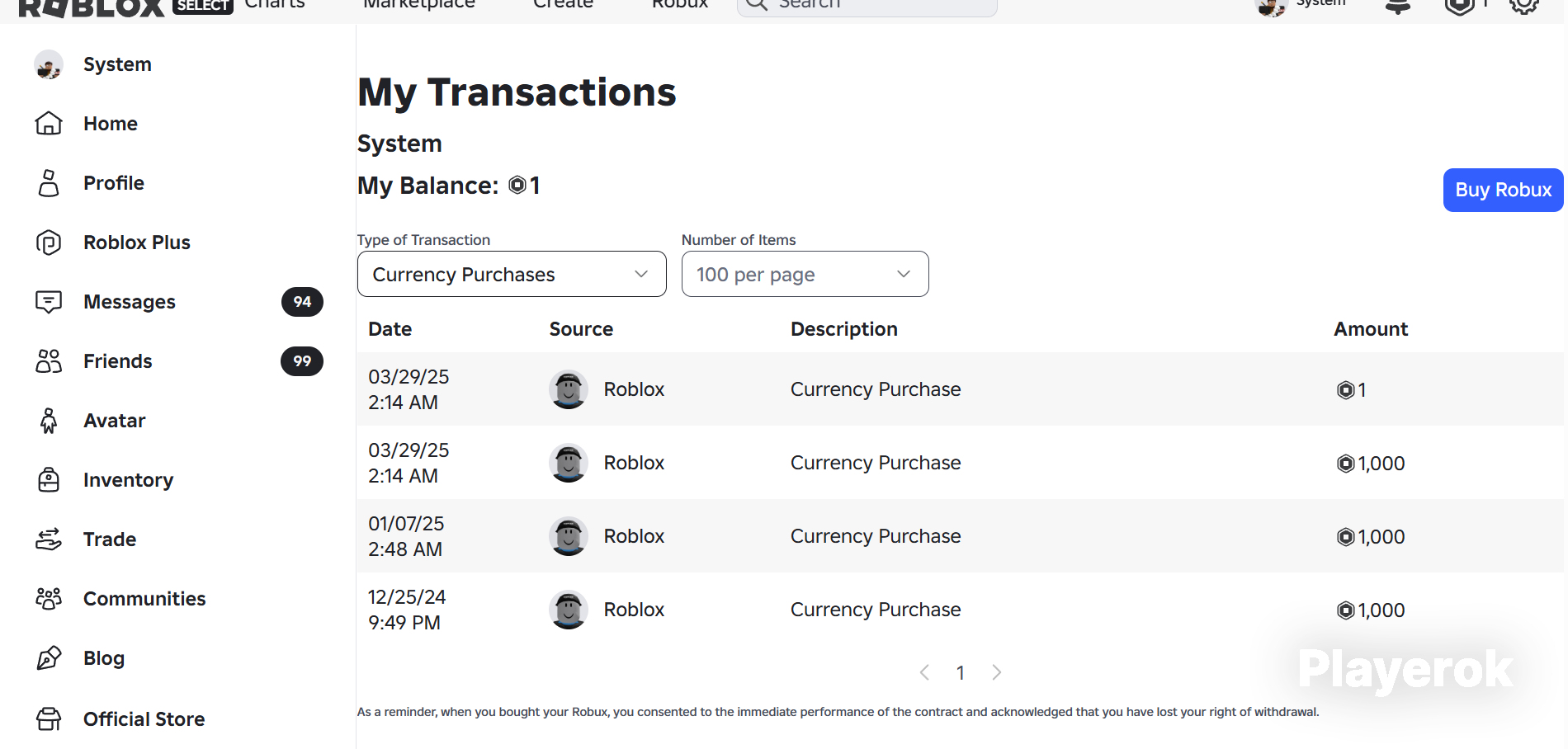Click the Source column header

(581, 329)
